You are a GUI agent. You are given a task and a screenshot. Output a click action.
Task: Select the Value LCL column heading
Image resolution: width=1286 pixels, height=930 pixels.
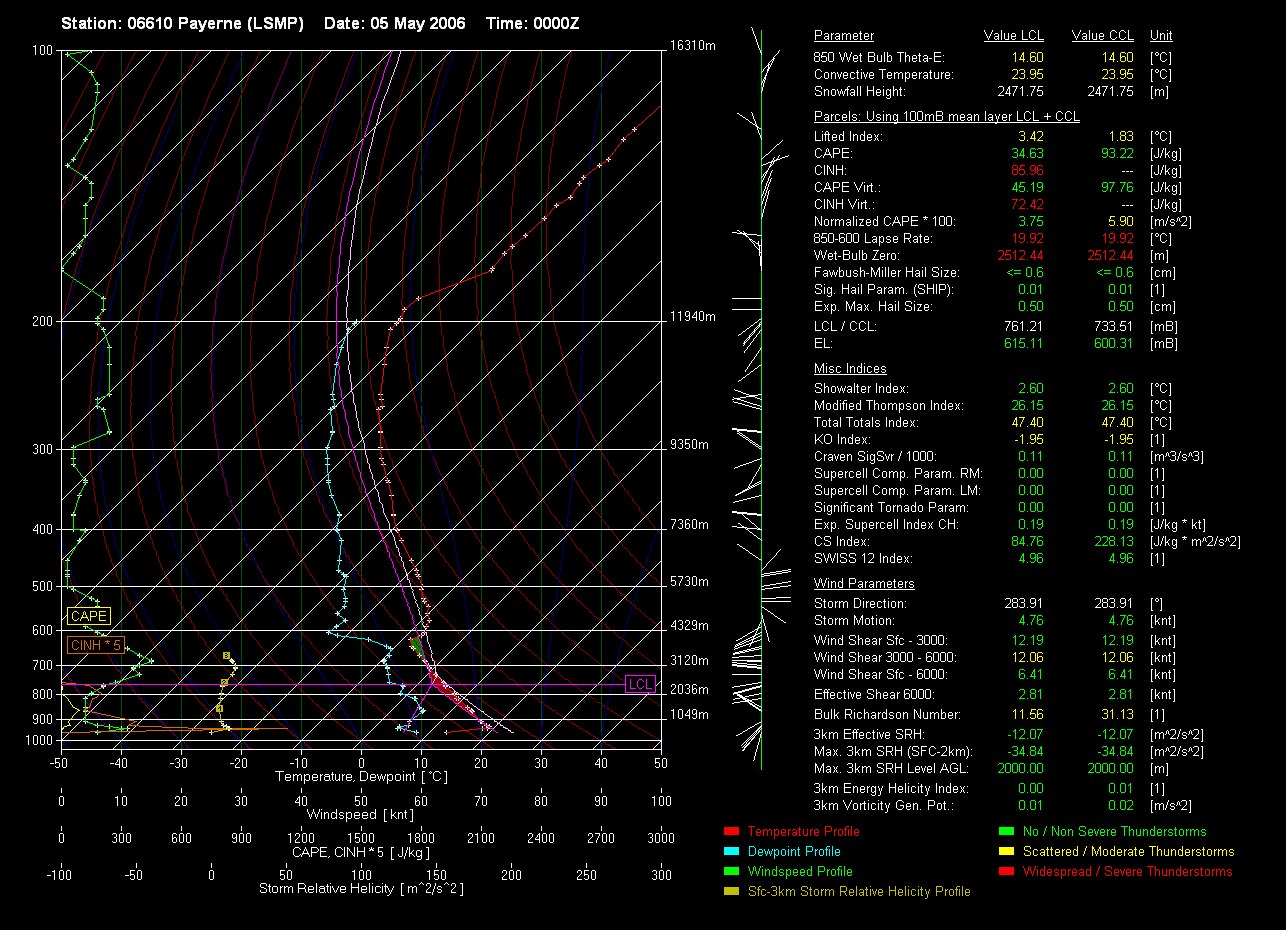click(x=1013, y=36)
